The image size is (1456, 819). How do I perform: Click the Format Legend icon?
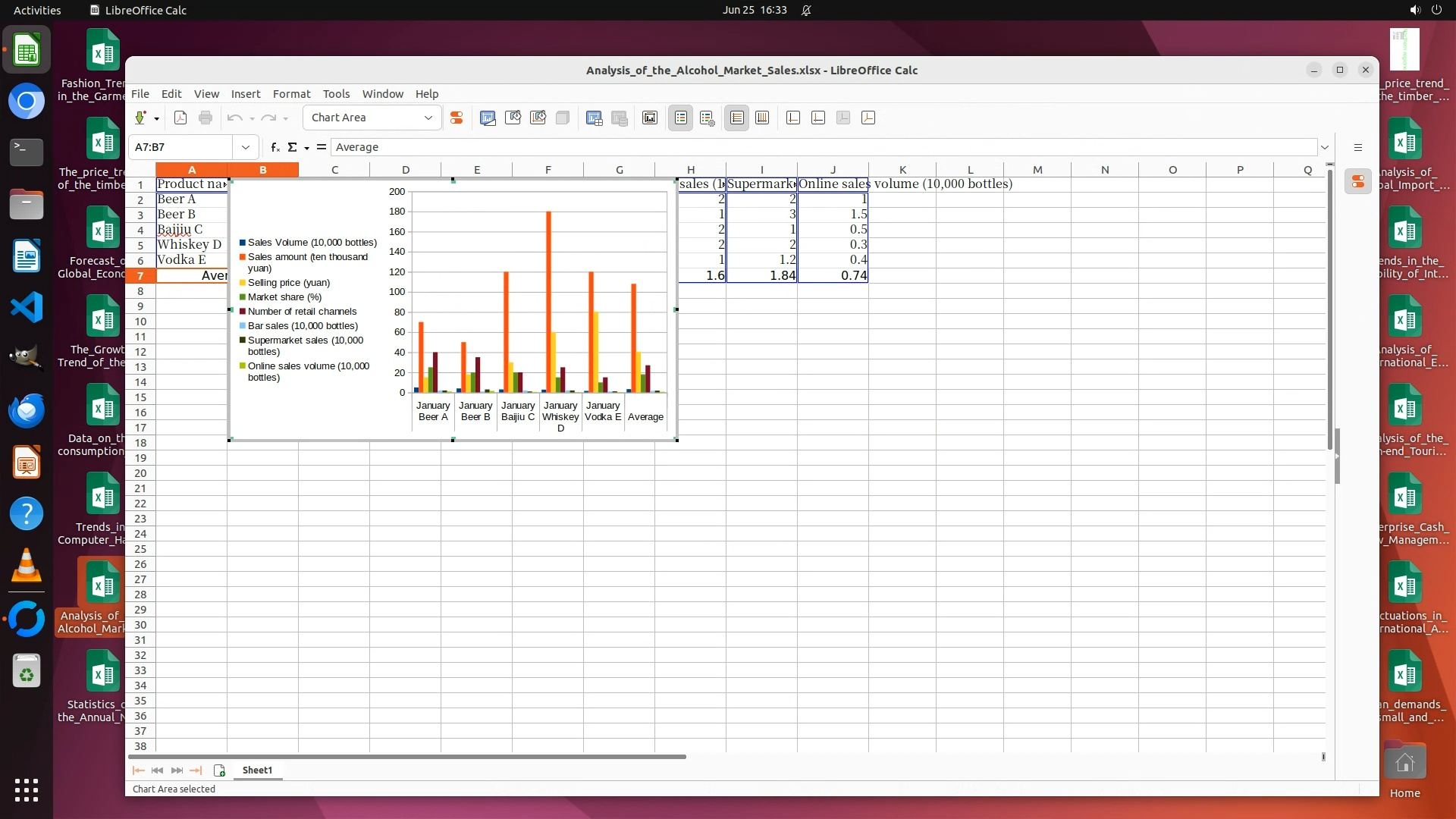[x=707, y=118]
